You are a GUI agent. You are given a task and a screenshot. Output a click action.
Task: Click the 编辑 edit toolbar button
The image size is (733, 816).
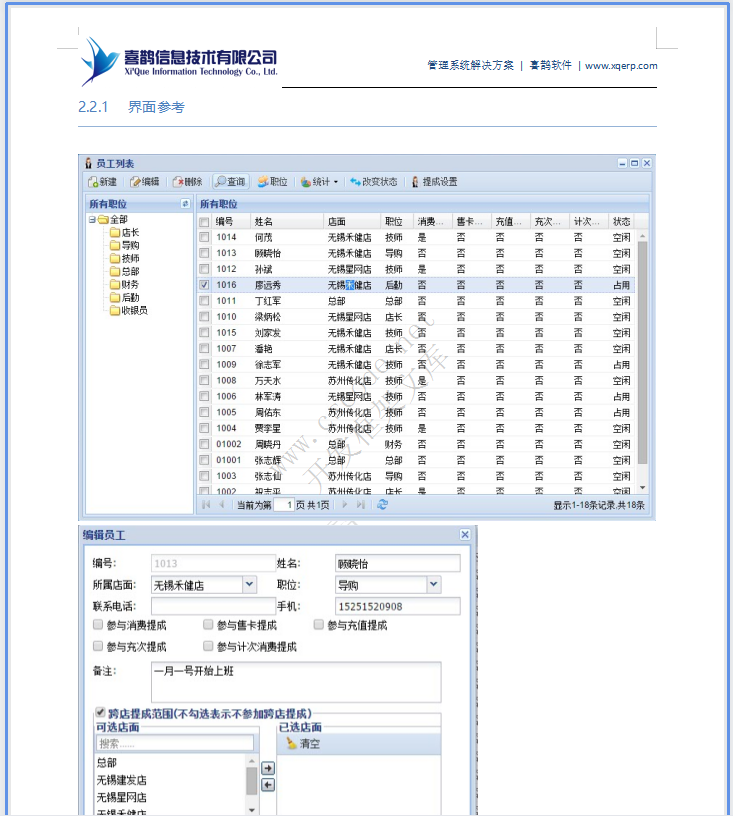point(145,182)
